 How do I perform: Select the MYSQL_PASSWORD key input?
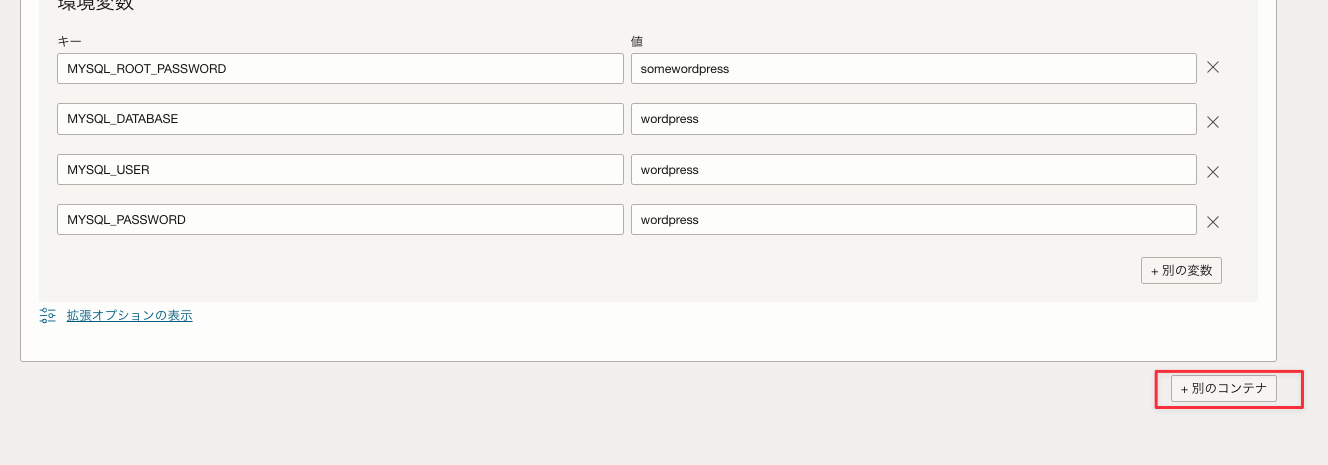[x=340, y=220]
